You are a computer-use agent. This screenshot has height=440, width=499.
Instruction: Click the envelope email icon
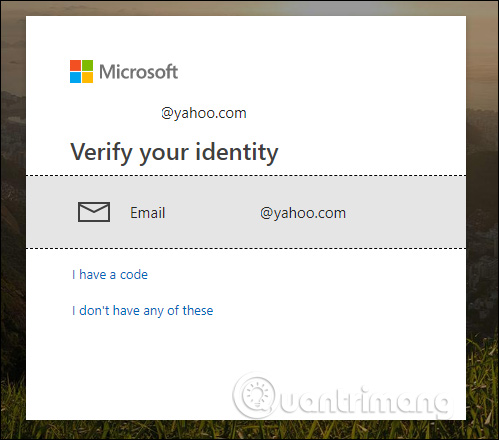(x=94, y=212)
